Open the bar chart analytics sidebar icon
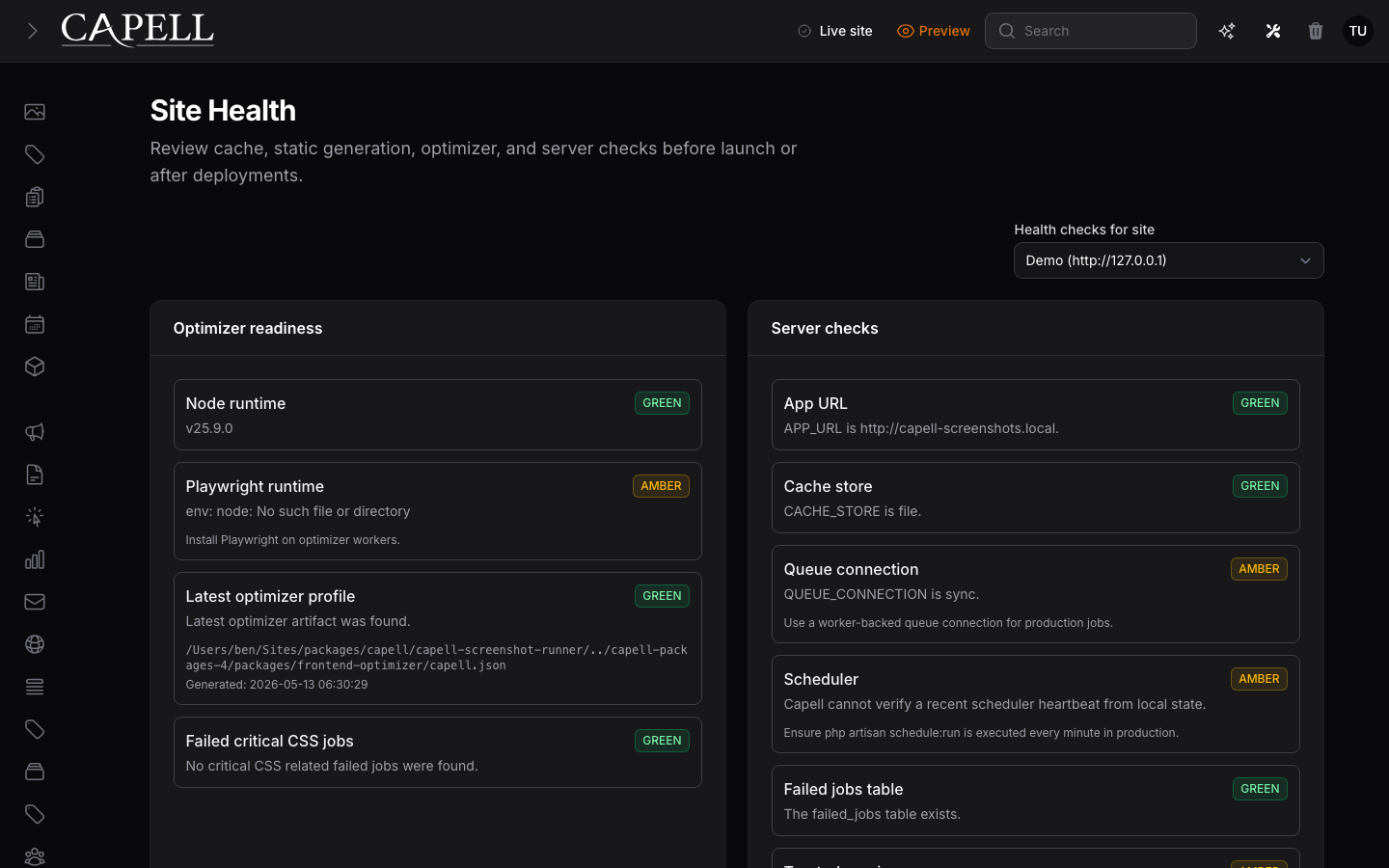Viewport: 1389px width, 868px height. click(x=35, y=559)
